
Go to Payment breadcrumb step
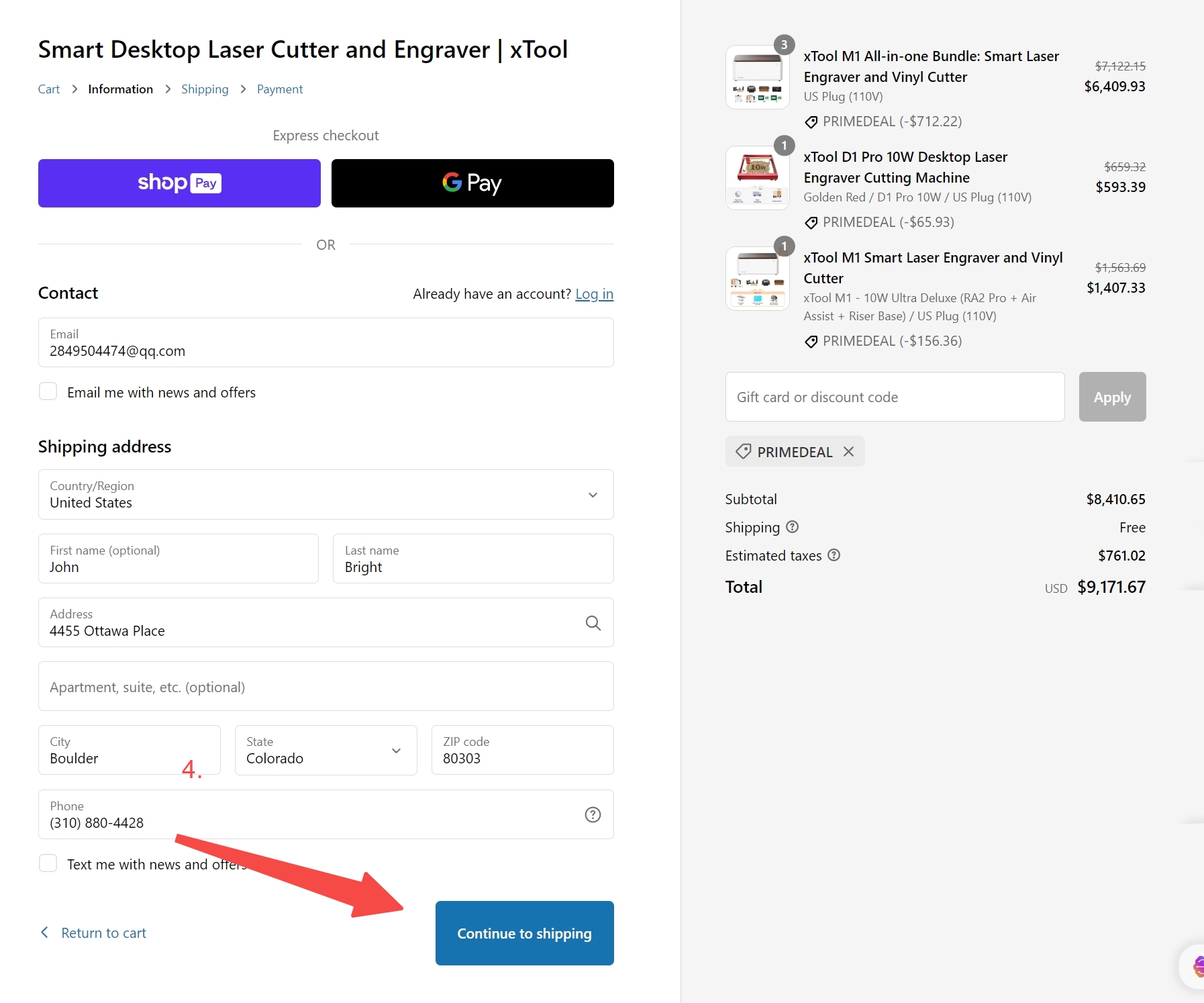(280, 89)
